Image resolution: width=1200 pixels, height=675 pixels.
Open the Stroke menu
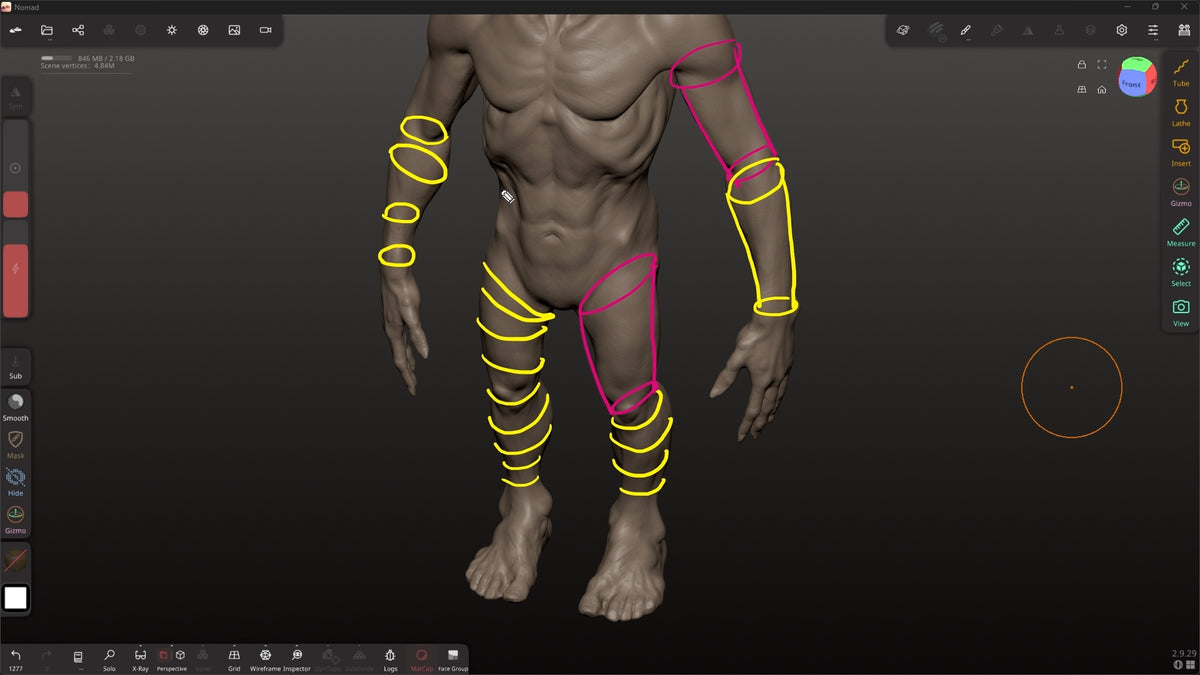pos(966,30)
